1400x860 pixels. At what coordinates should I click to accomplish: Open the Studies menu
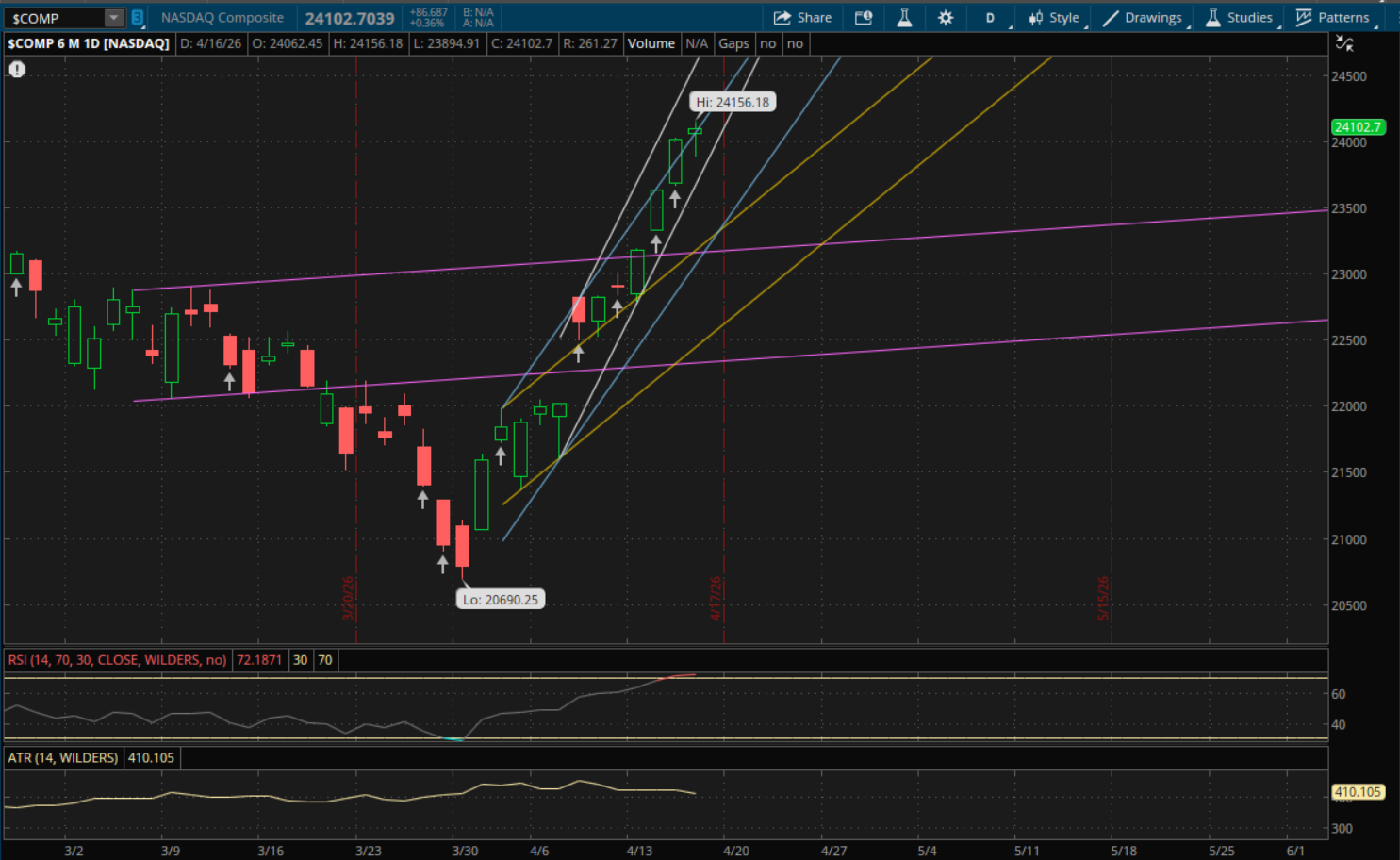tap(1239, 18)
